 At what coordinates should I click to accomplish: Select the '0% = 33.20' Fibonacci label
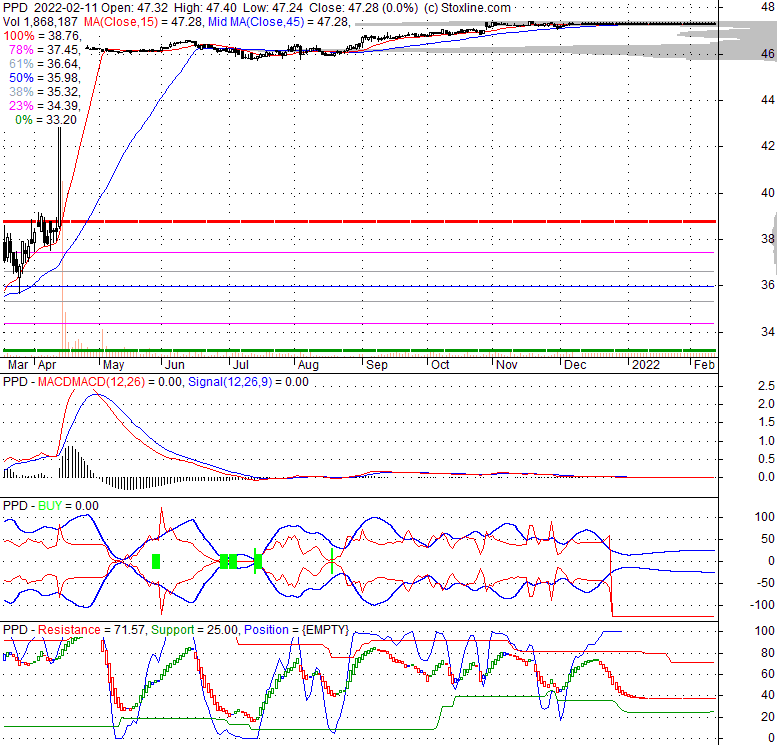click(46, 120)
